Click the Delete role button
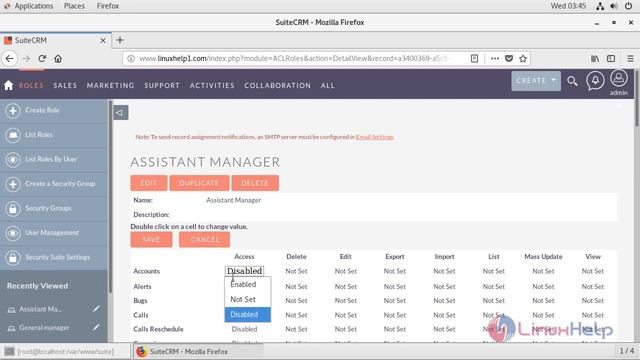The image size is (640, 360). pos(255,183)
